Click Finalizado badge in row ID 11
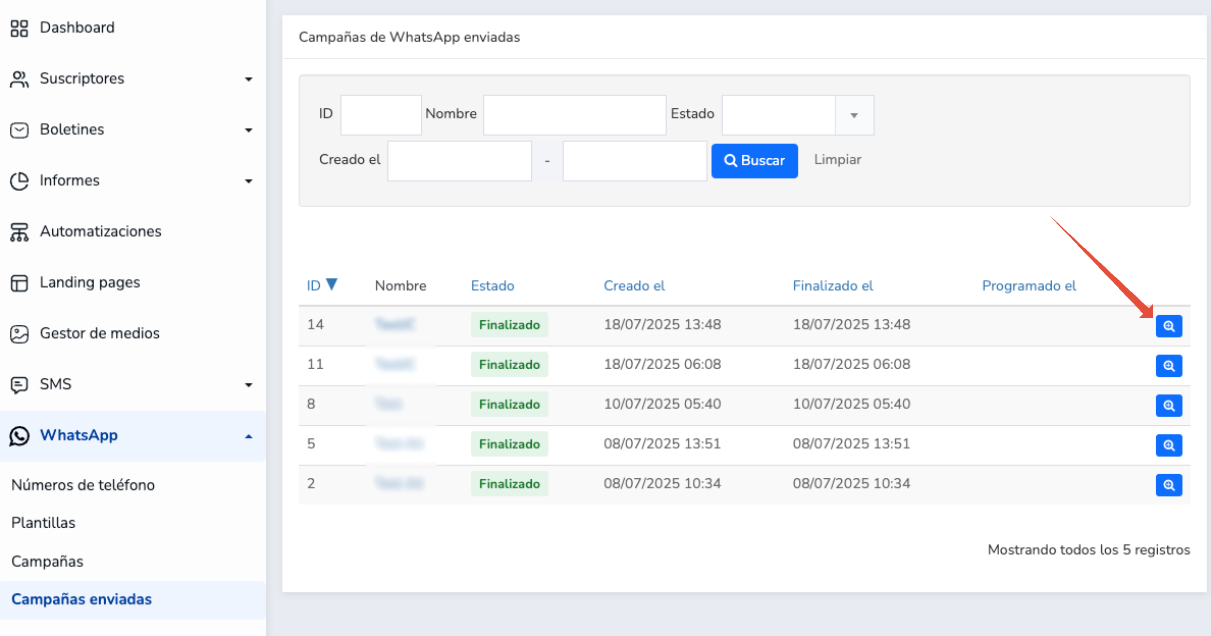The height and width of the screenshot is (636, 1211). point(510,365)
